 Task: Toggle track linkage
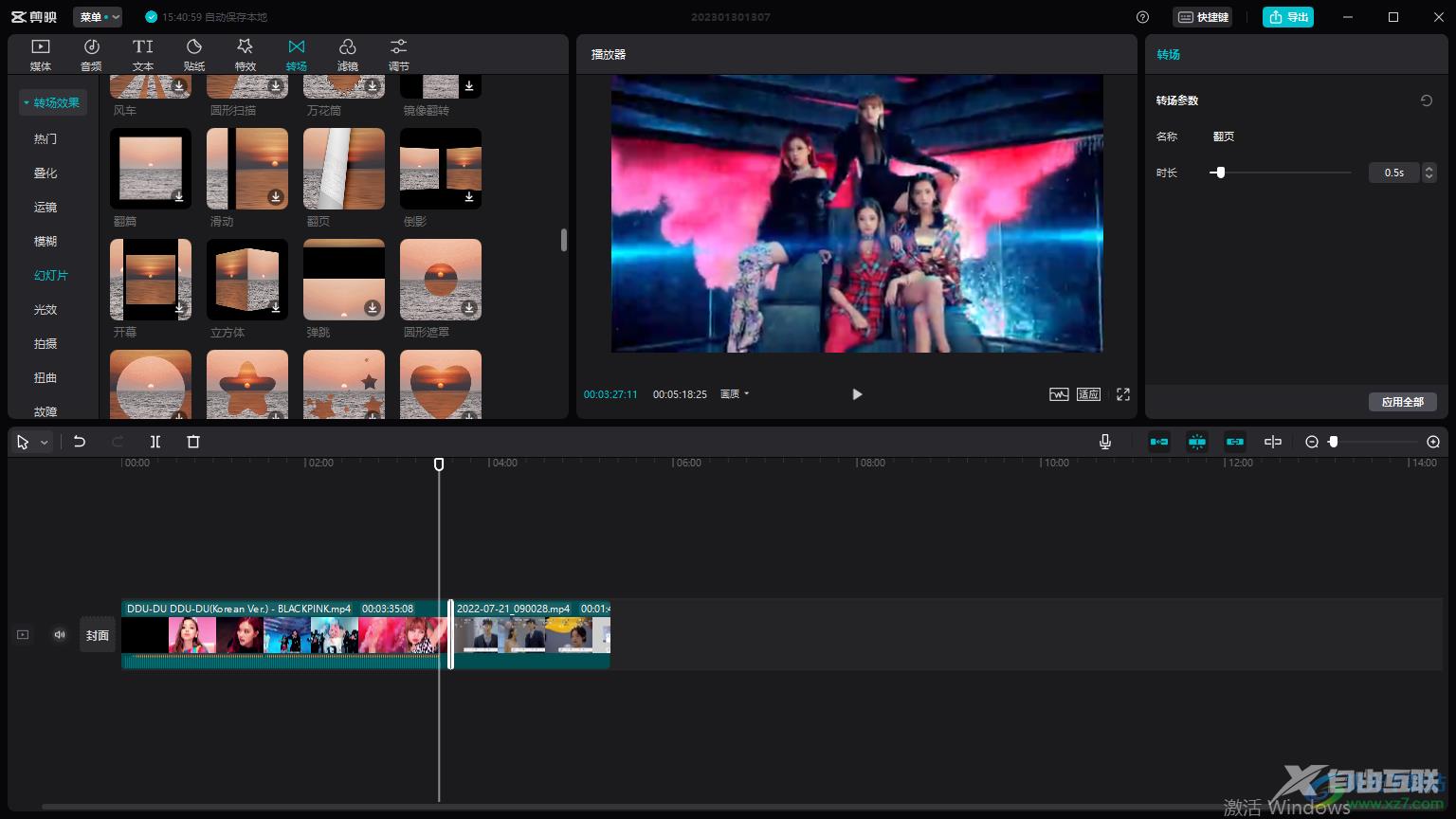click(1235, 442)
